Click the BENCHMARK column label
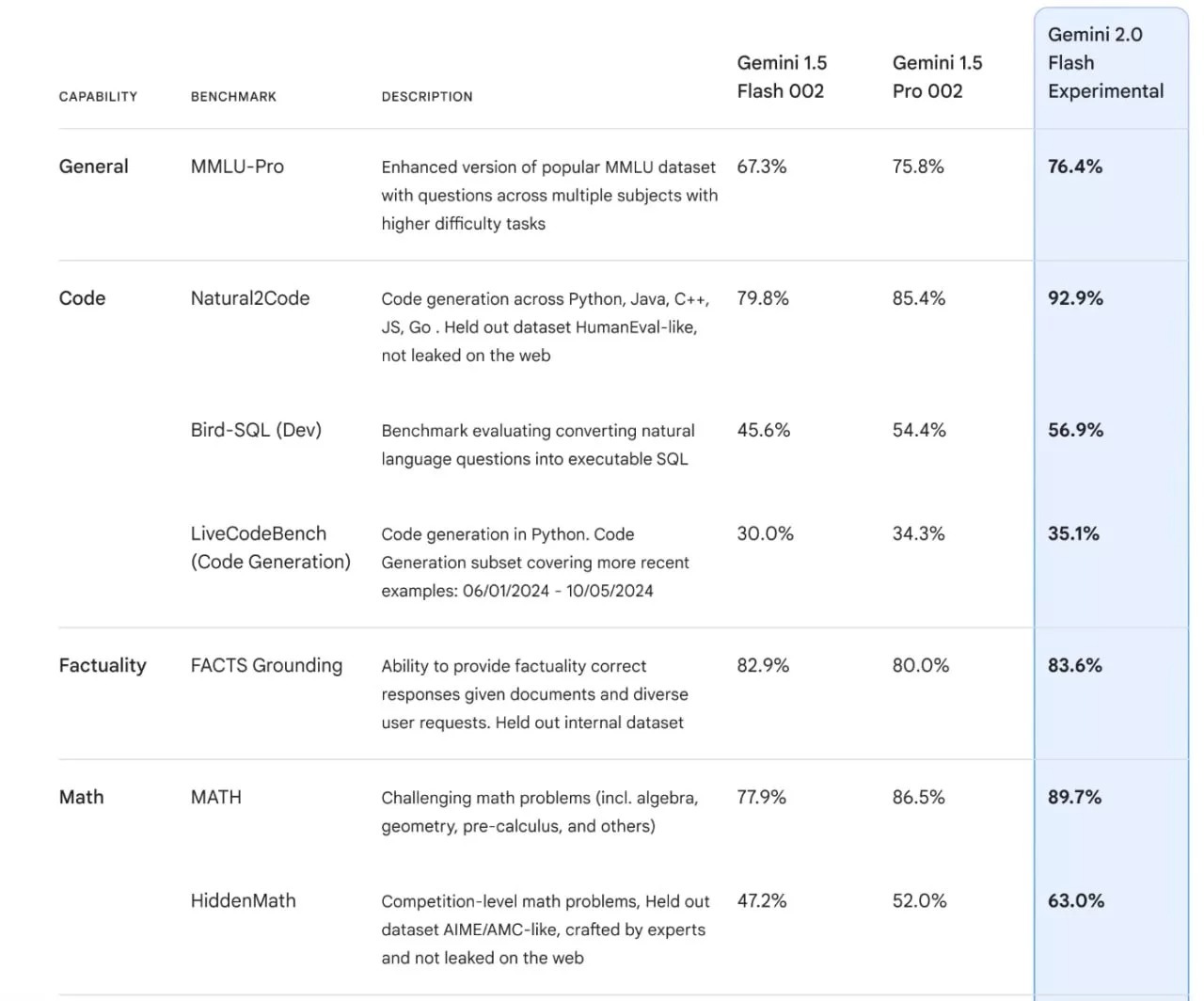This screenshot has height=1001, width=1204. pyautogui.click(x=233, y=97)
